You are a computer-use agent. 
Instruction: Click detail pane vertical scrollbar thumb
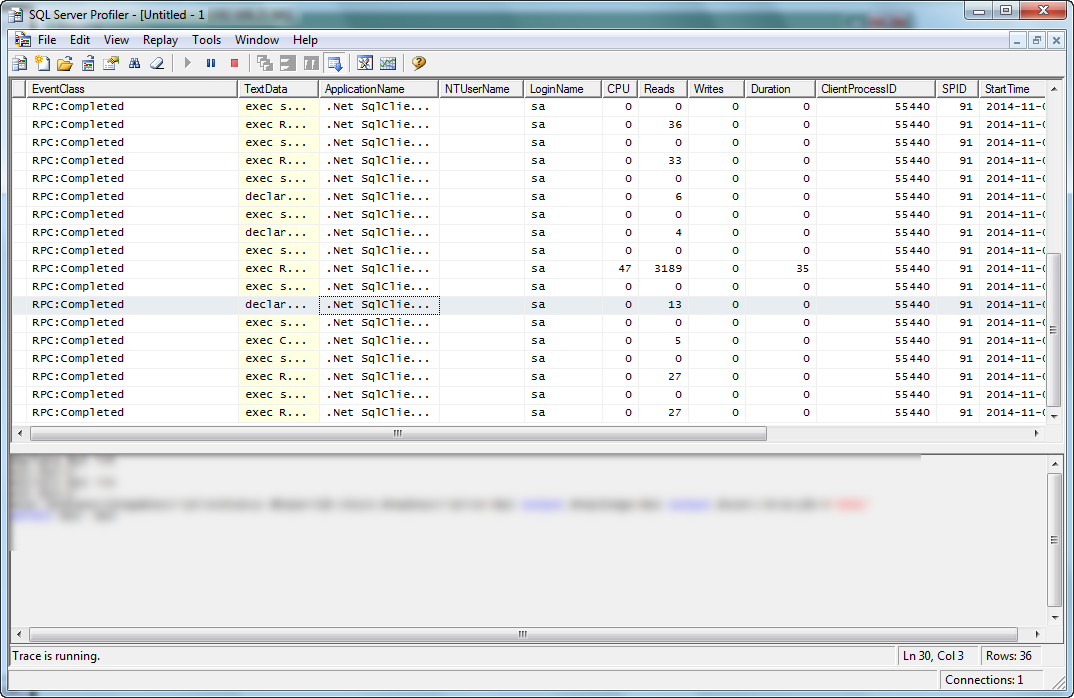[x=1054, y=540]
